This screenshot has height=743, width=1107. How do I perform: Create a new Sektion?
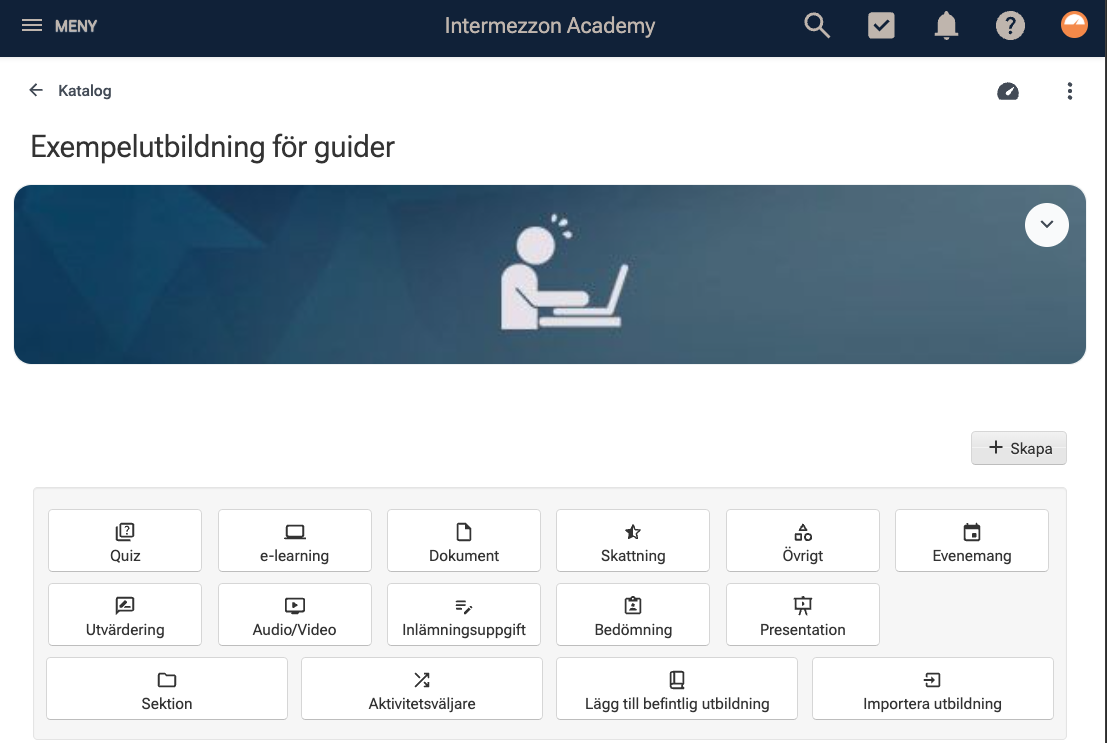pos(167,689)
